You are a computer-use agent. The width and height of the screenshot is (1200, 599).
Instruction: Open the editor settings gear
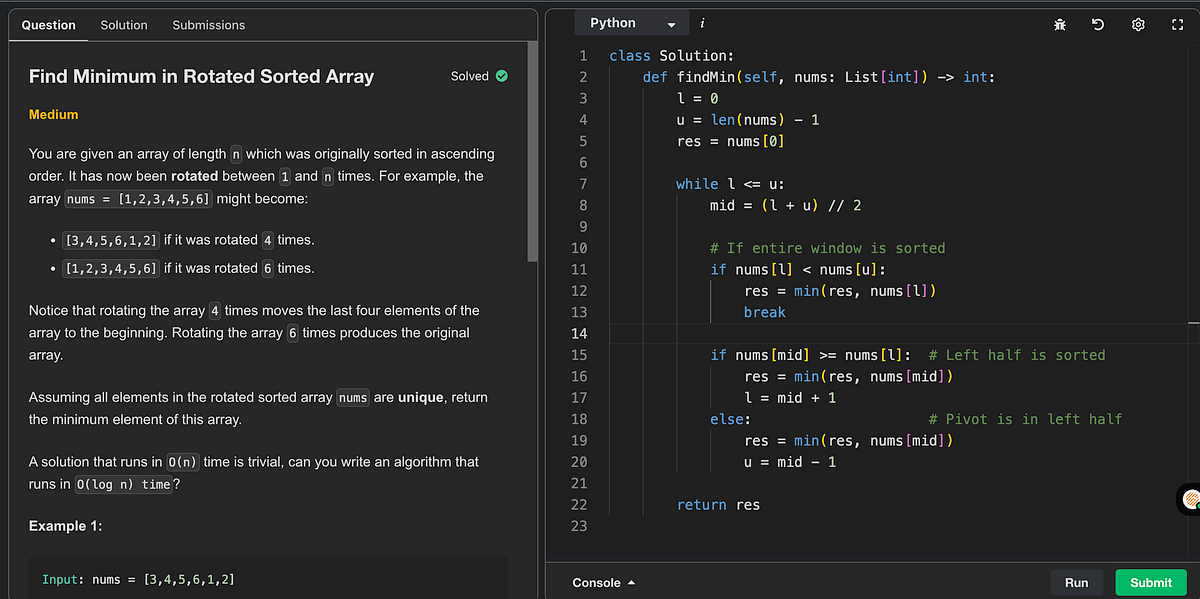[1138, 23]
